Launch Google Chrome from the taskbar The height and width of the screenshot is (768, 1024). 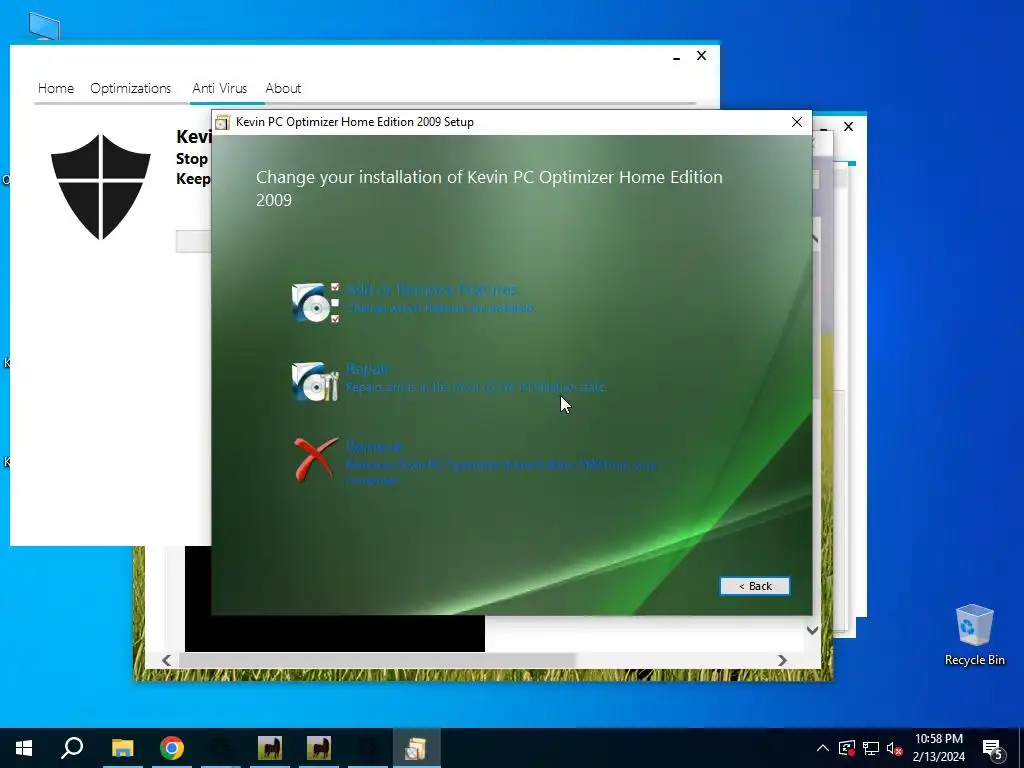pyautogui.click(x=172, y=748)
